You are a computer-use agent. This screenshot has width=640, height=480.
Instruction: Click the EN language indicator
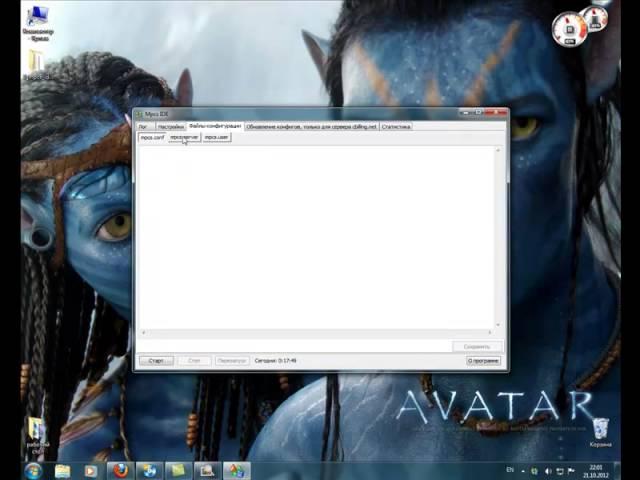510,470
